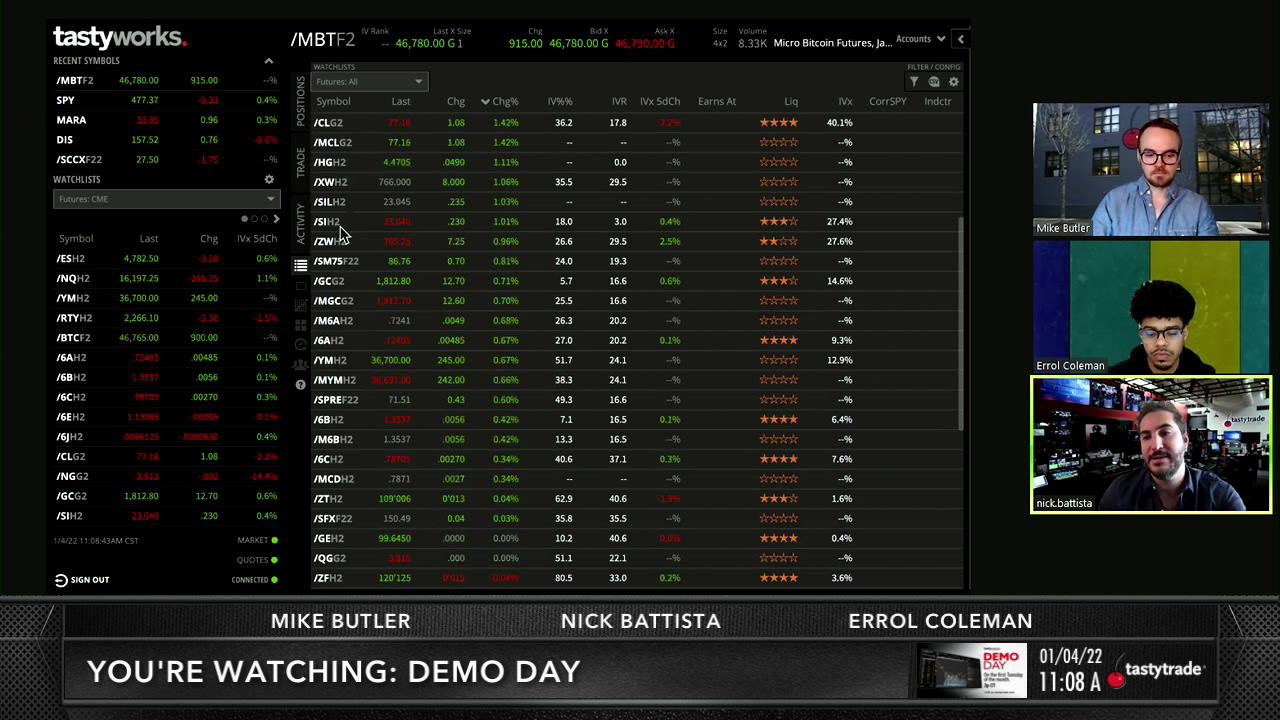Open the Futures: CME watchlist dropdown

point(165,199)
